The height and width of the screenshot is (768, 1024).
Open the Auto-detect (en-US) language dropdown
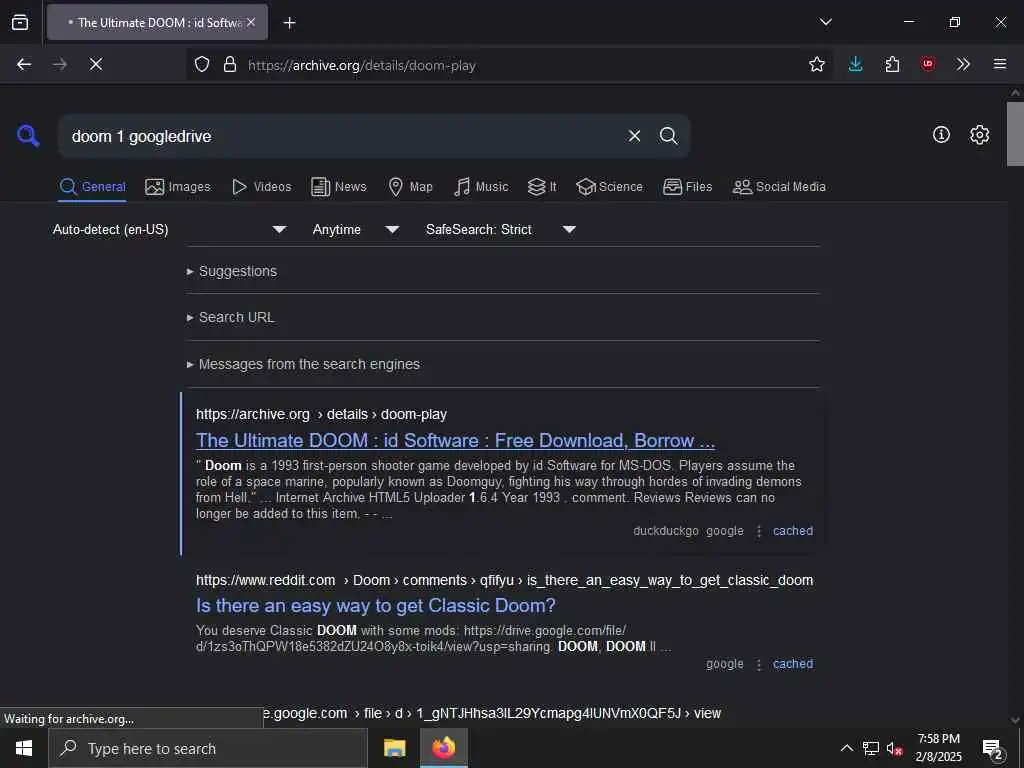click(x=169, y=229)
